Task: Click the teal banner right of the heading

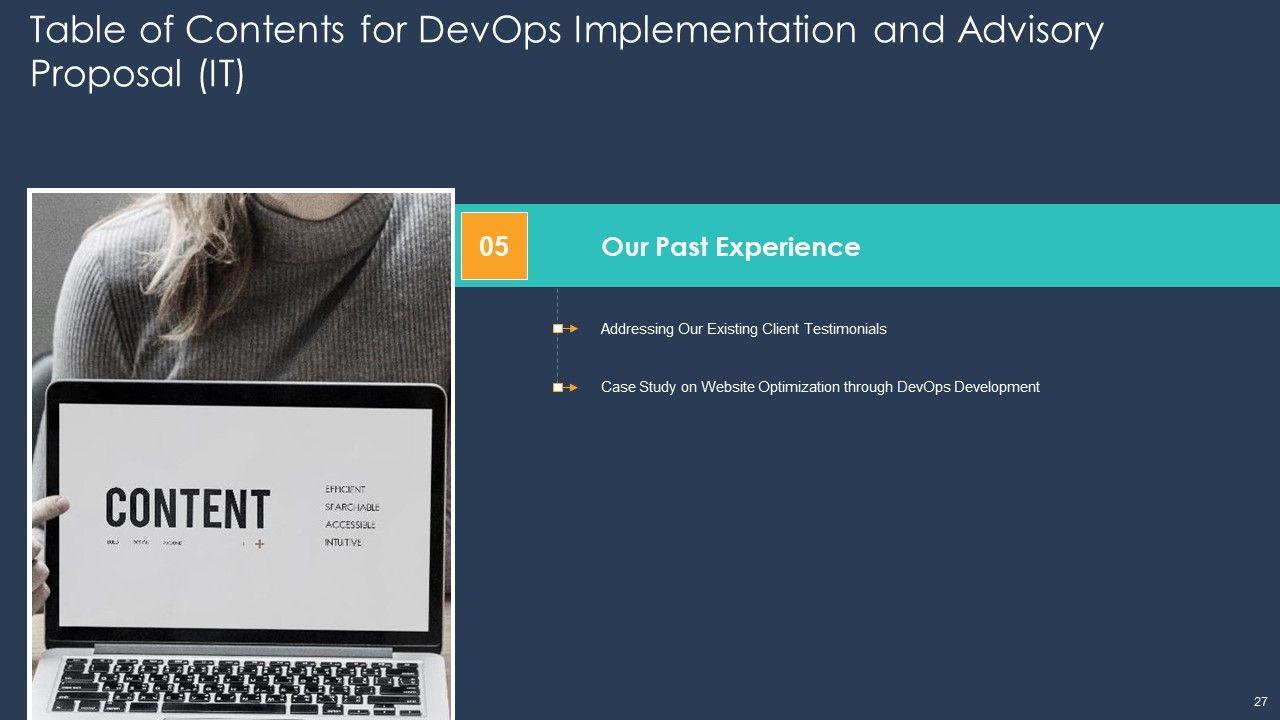Action: pos(1050,246)
